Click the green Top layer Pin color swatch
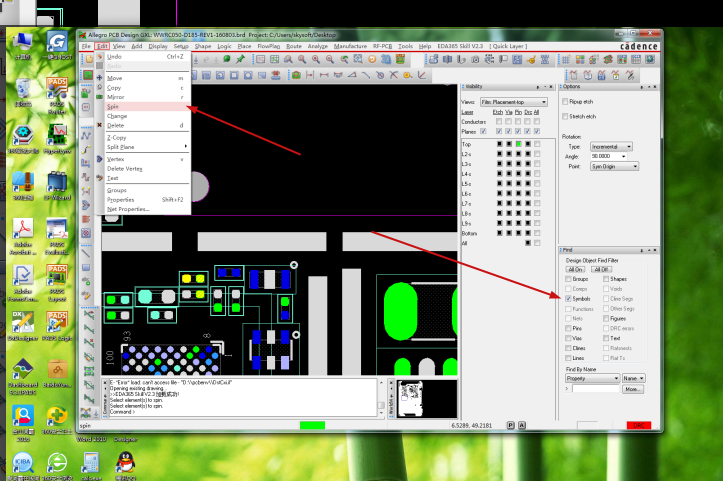 [x=518, y=144]
